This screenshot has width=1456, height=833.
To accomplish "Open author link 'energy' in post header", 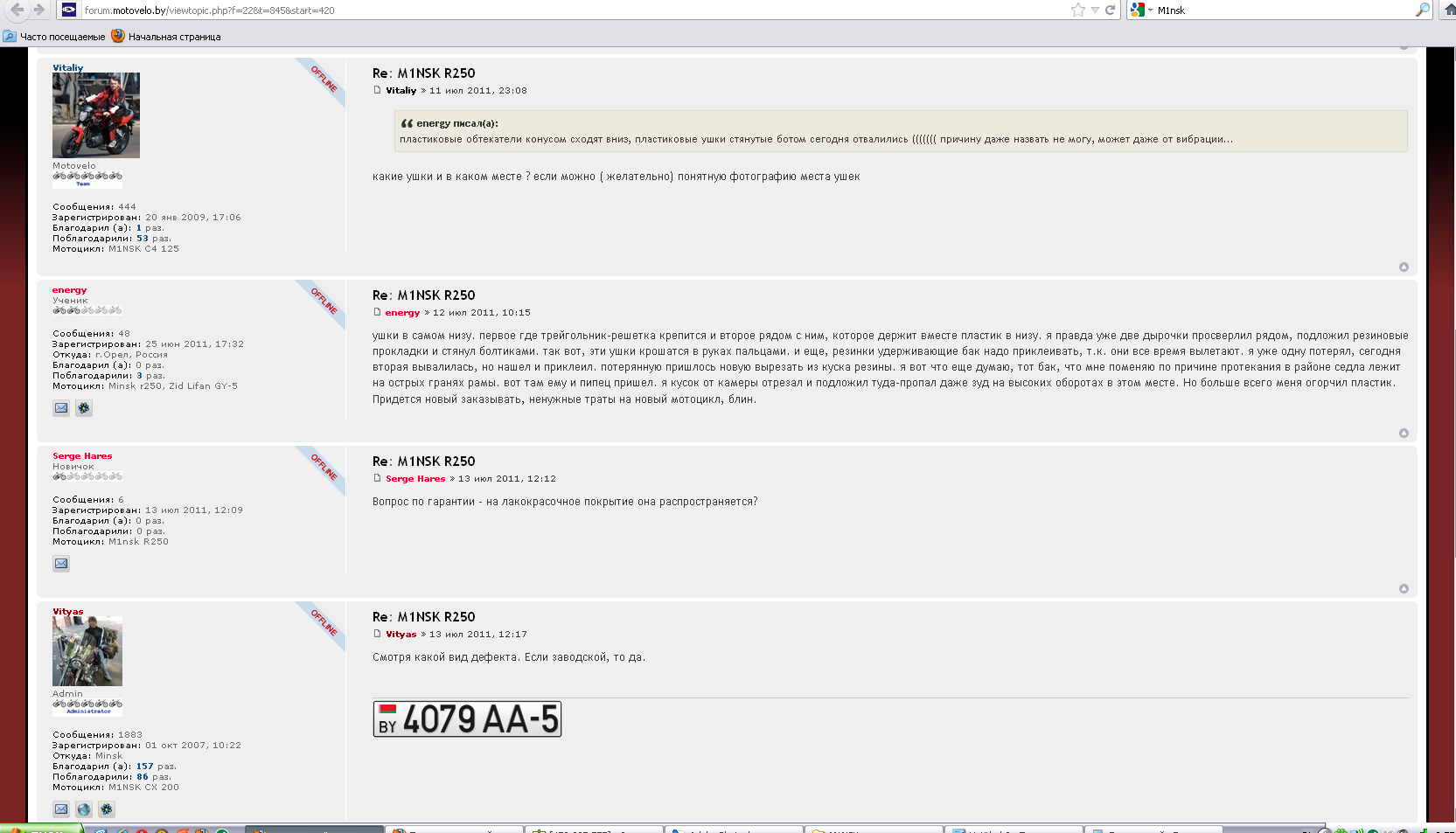I will [402, 313].
